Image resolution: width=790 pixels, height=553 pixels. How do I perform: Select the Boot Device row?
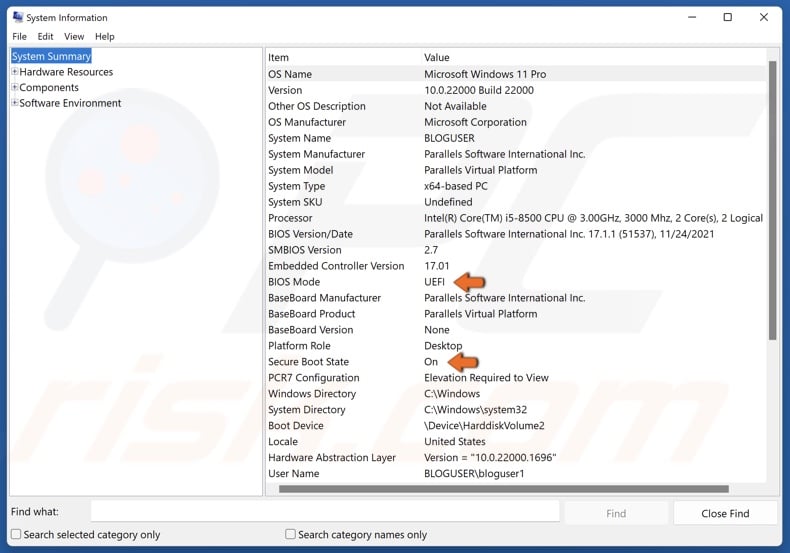516,426
